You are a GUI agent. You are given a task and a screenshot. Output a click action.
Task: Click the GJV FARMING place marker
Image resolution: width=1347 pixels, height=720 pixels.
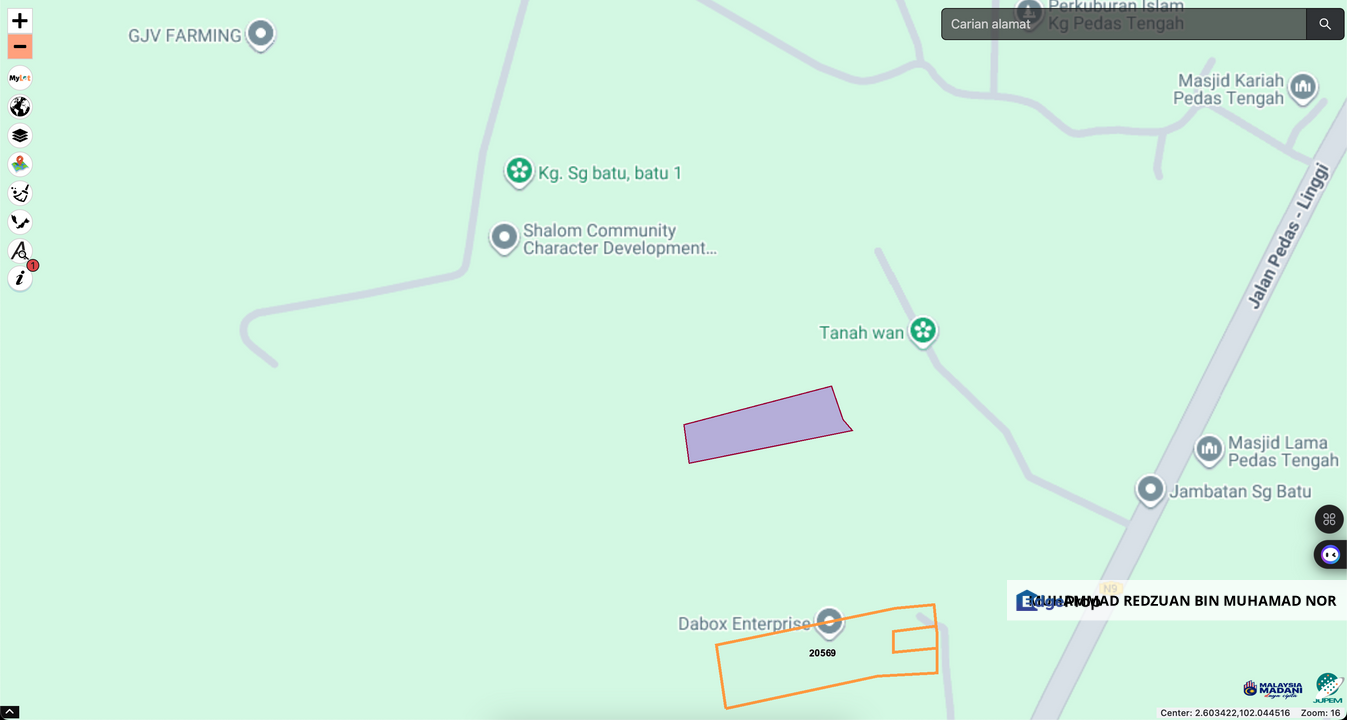tap(261, 35)
